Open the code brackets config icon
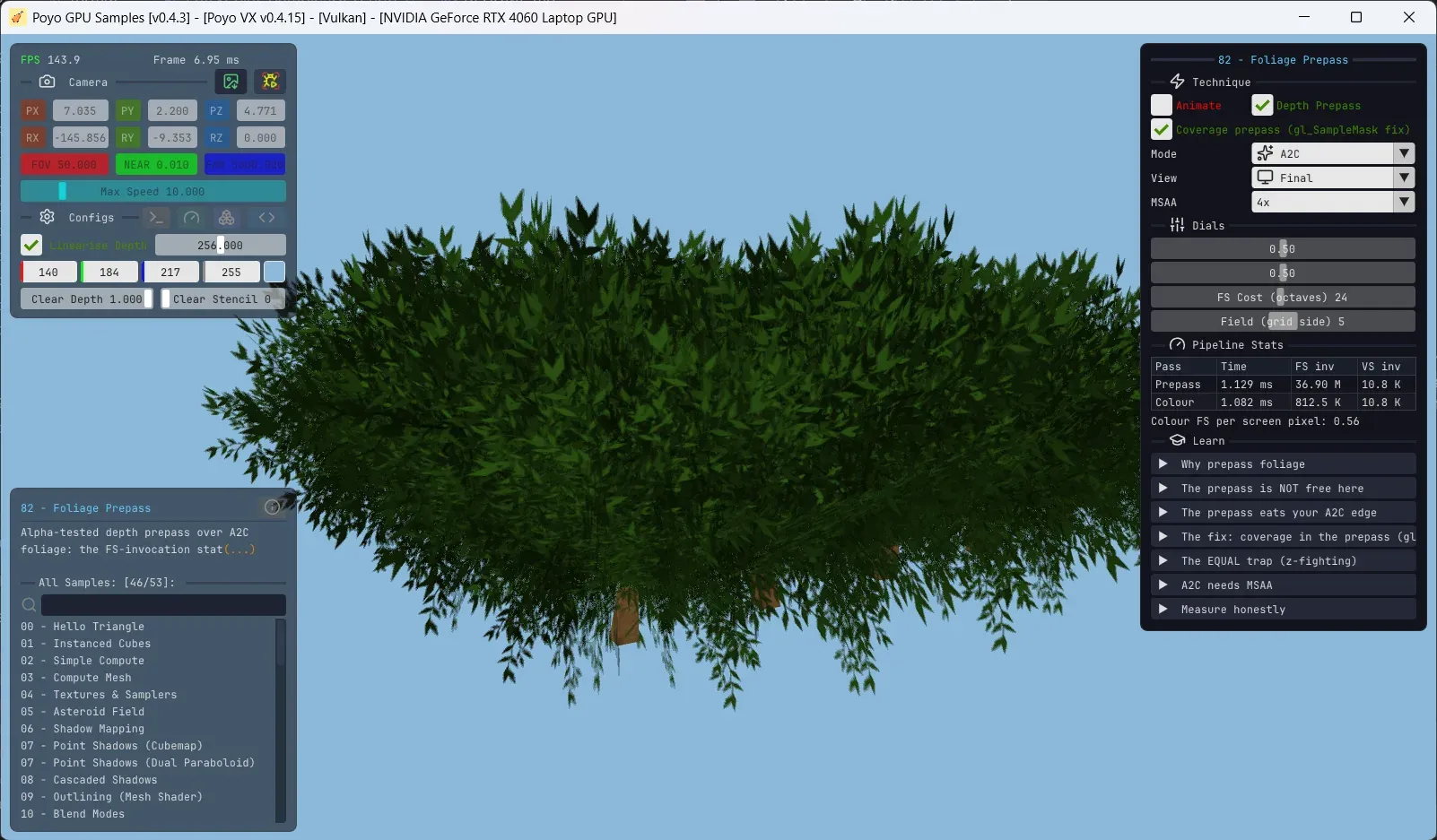This screenshot has height=840, width=1437. pos(266,218)
